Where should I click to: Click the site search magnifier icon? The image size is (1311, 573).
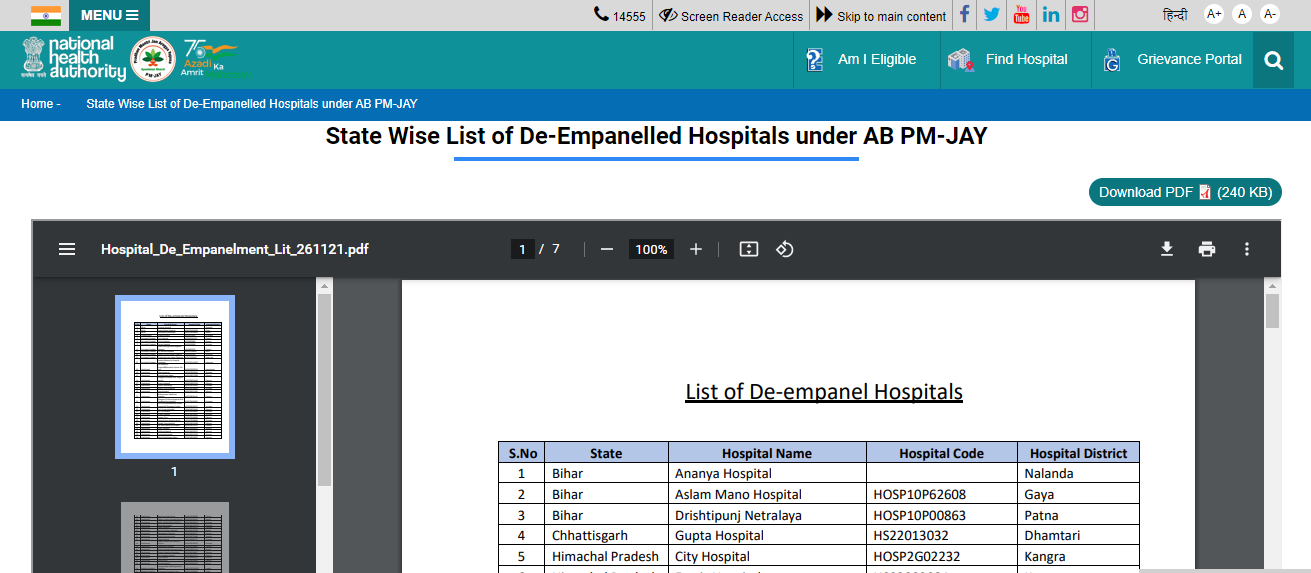[x=1273, y=60]
